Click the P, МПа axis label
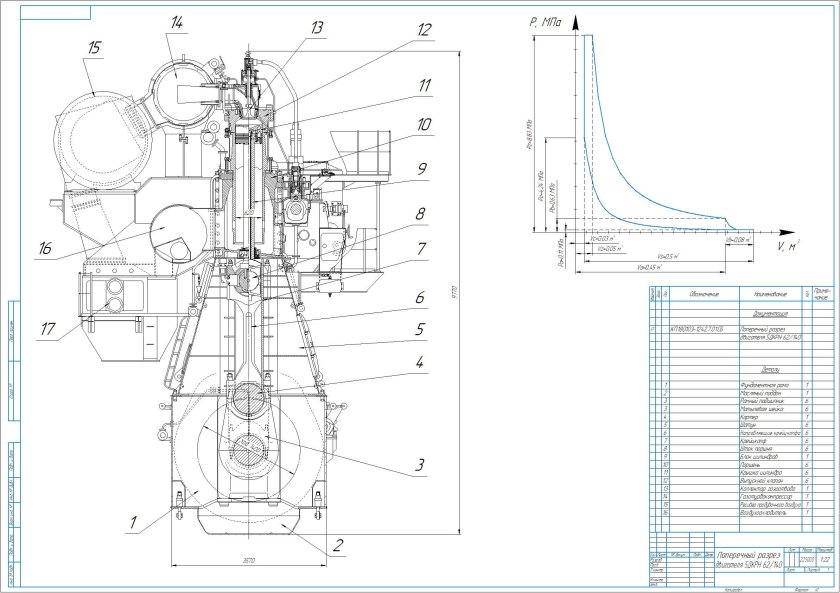Image resolution: width=840 pixels, height=593 pixels. point(544,19)
